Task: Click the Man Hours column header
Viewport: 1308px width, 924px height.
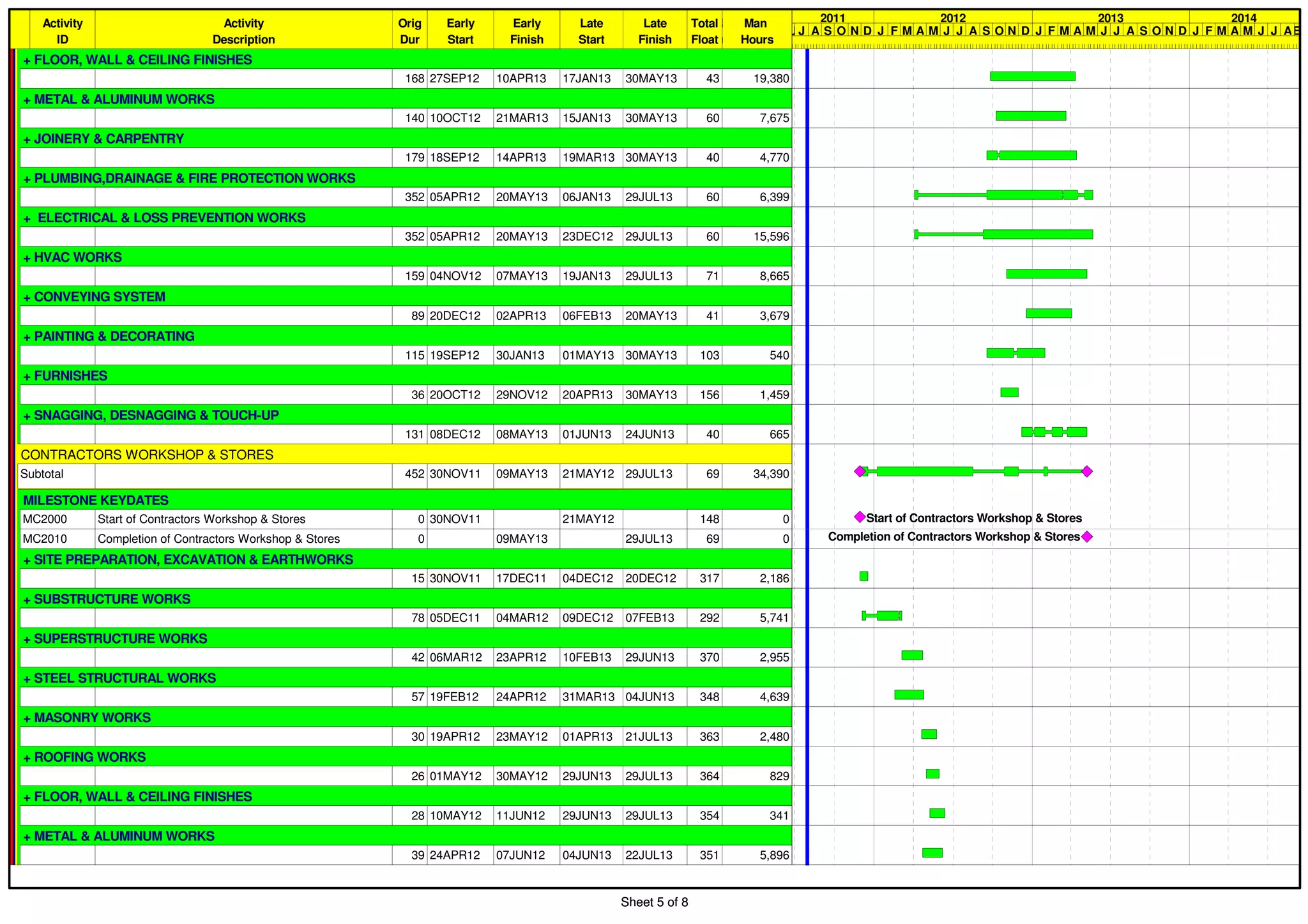Action: point(757,31)
